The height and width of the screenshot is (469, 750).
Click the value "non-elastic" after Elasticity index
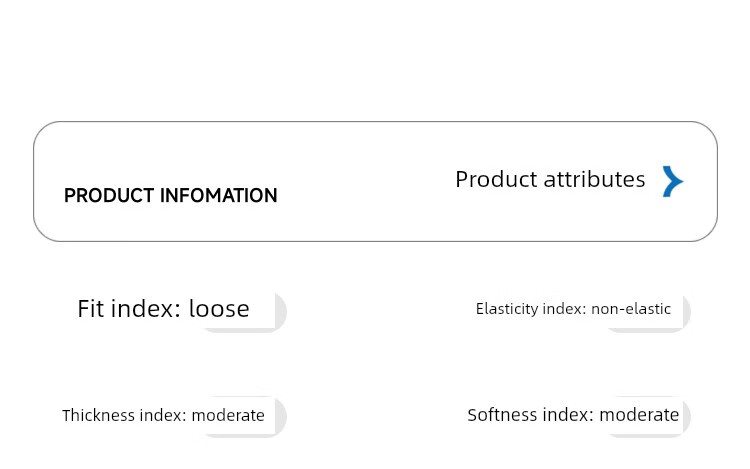coord(631,309)
